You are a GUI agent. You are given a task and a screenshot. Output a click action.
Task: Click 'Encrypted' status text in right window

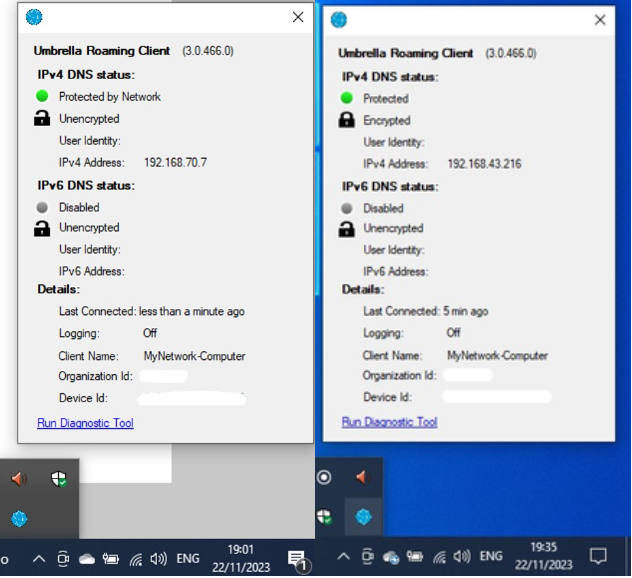tap(387, 120)
